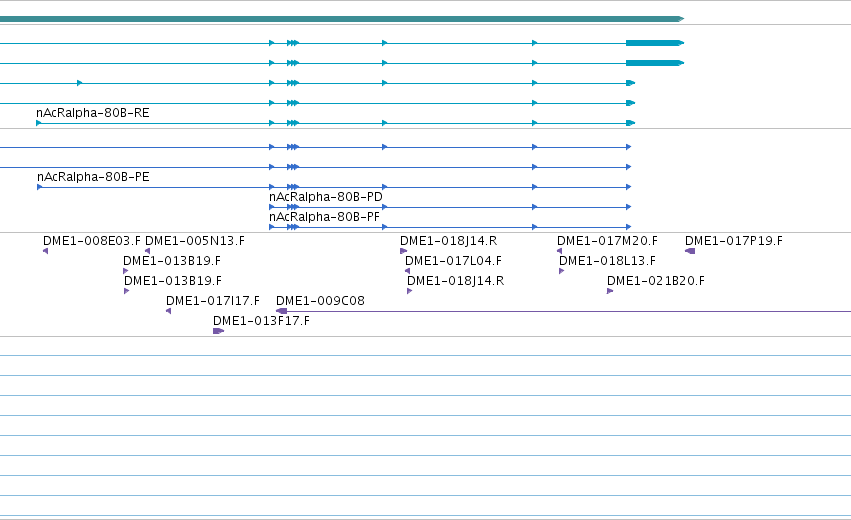Click the small purple arrow under DME1-008E03.F

tap(46, 251)
